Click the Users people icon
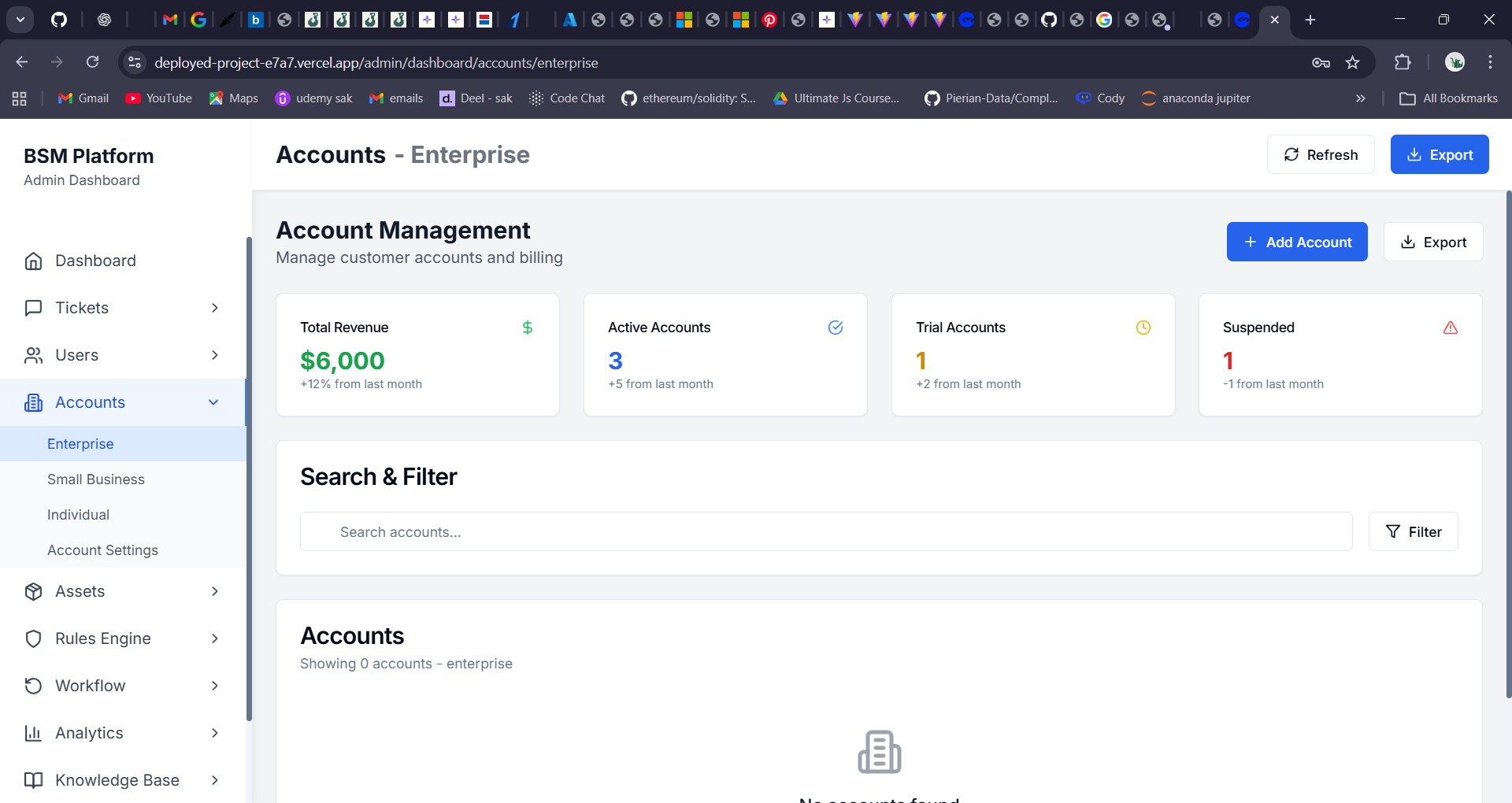Viewport: 1512px width, 803px height. coord(33,355)
